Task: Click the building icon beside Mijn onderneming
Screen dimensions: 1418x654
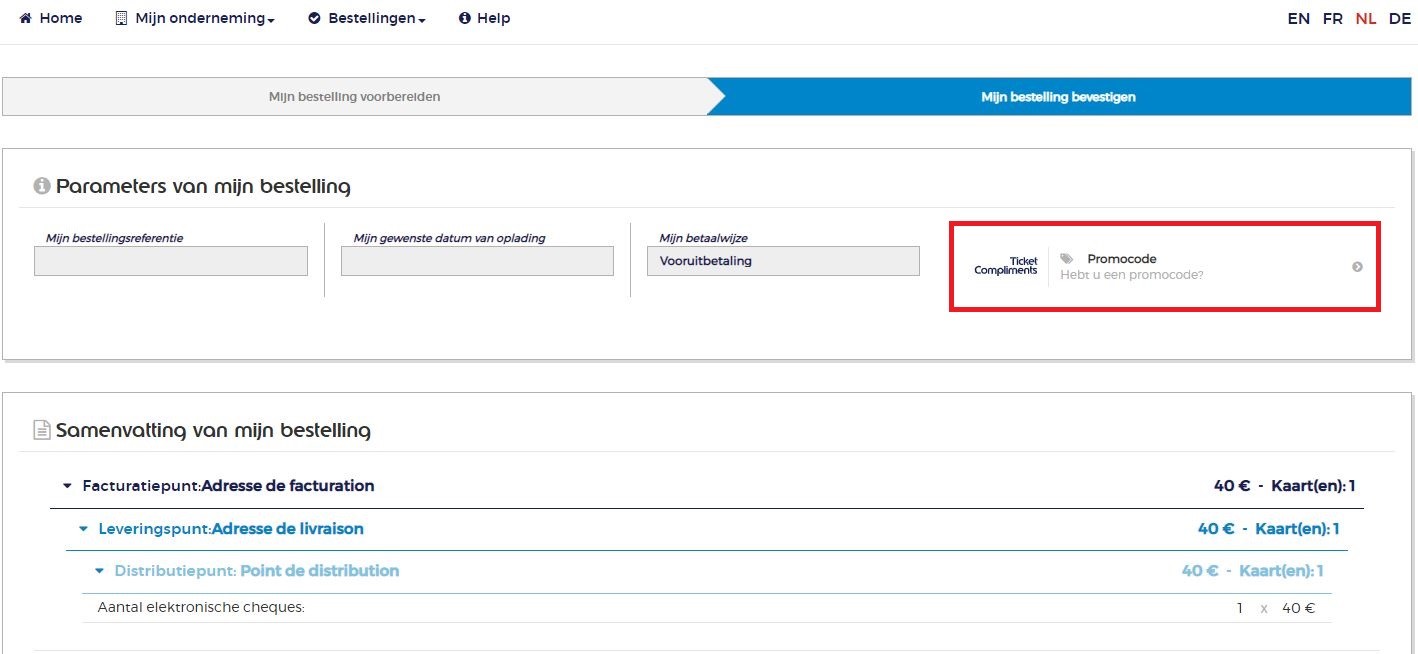Action: [x=121, y=18]
